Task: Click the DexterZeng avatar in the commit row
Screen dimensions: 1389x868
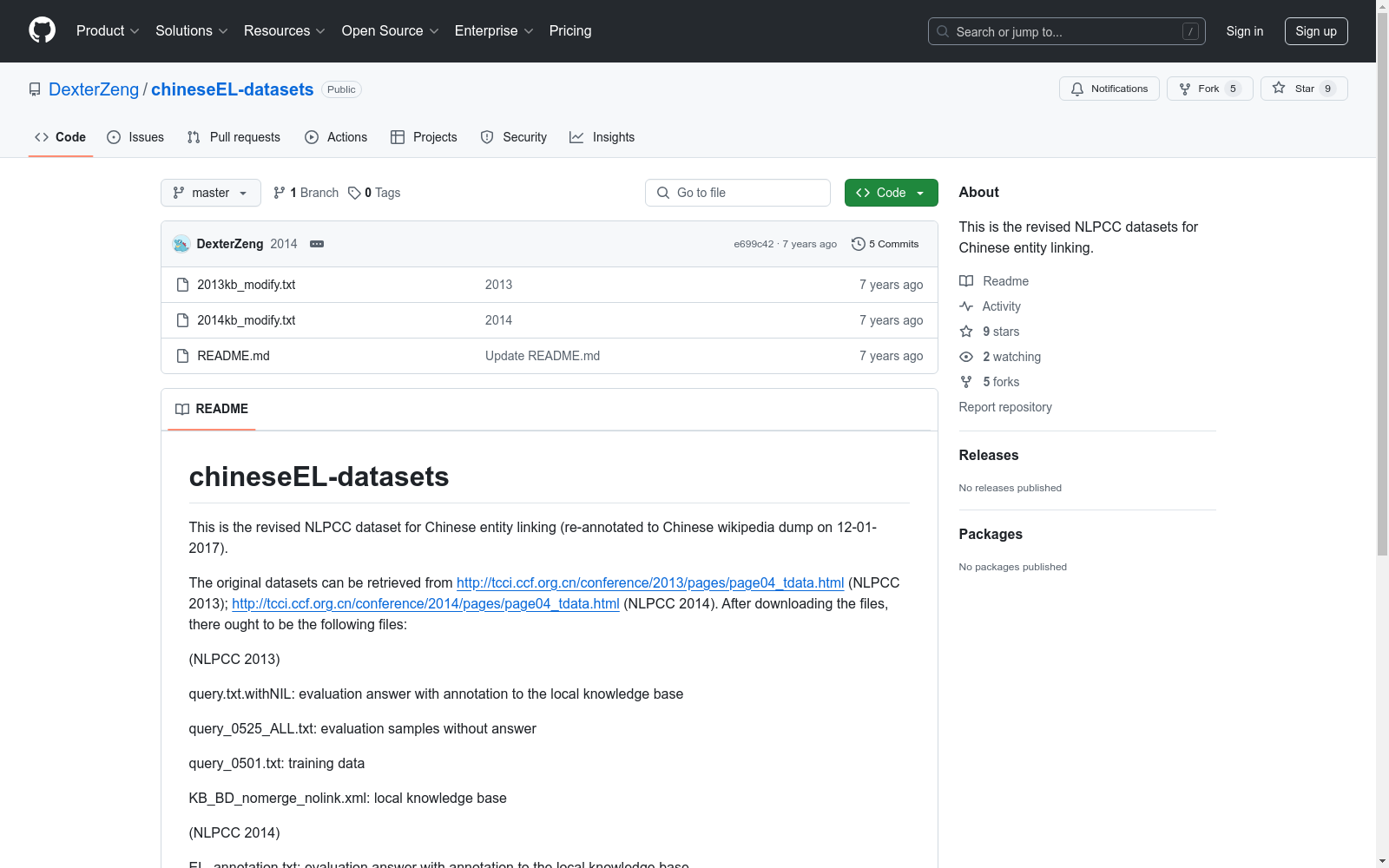Action: (x=181, y=244)
